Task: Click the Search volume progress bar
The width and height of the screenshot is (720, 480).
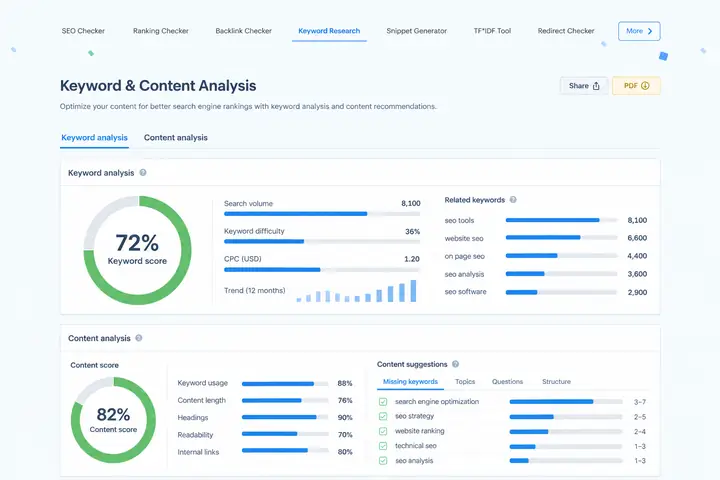Action: 322,214
